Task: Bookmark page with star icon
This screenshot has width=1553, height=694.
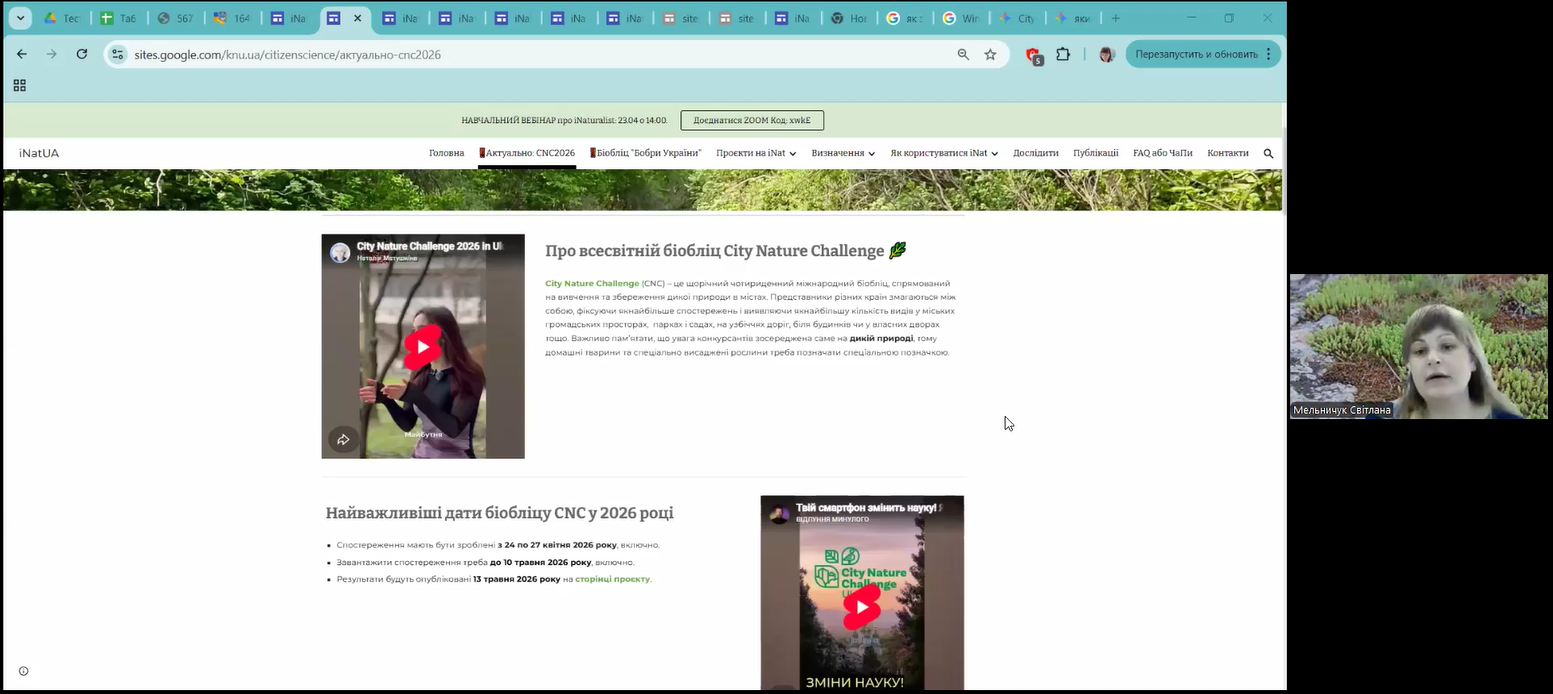Action: 990,54
